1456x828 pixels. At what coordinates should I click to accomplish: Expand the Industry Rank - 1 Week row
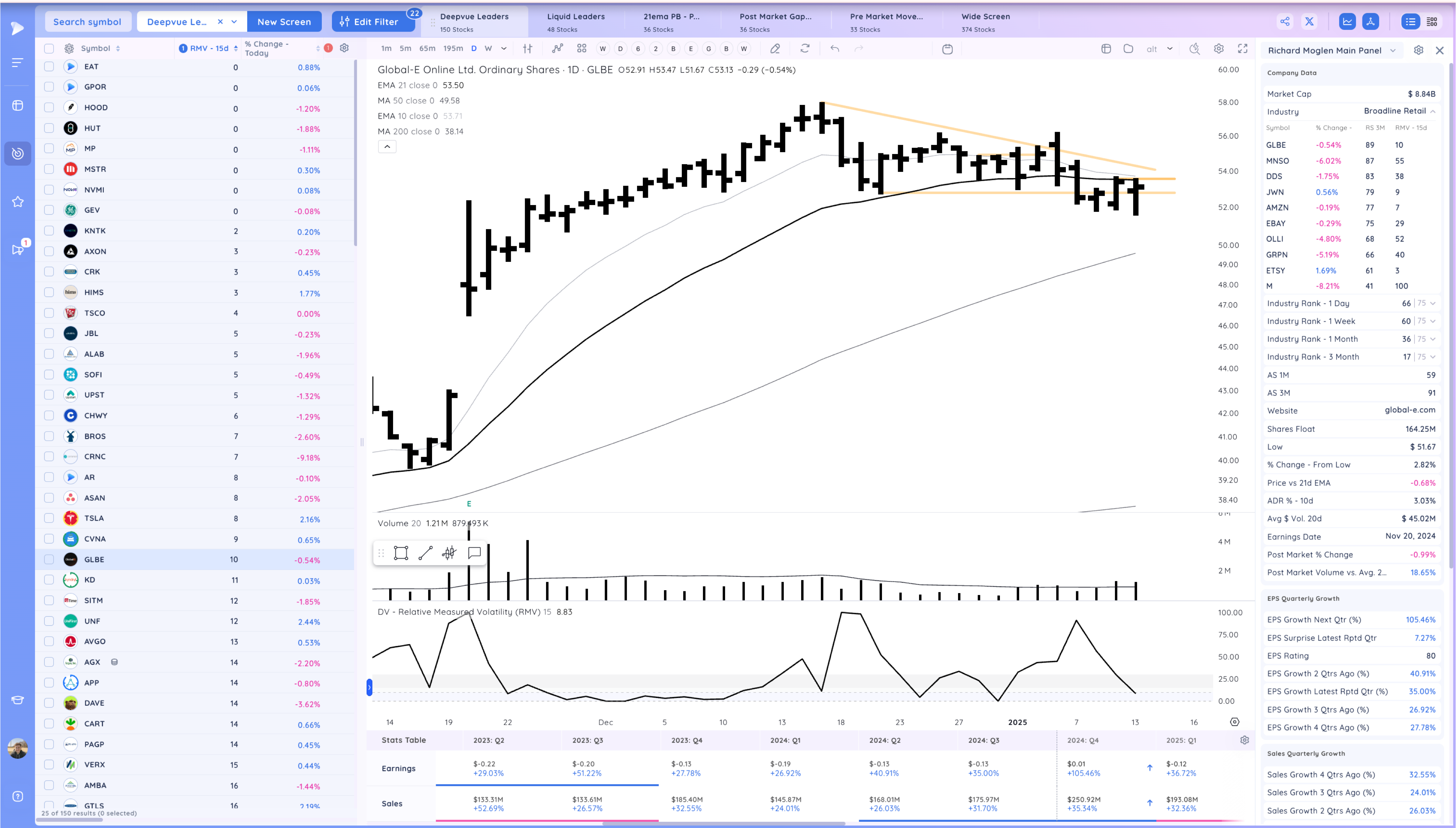[x=1433, y=321]
